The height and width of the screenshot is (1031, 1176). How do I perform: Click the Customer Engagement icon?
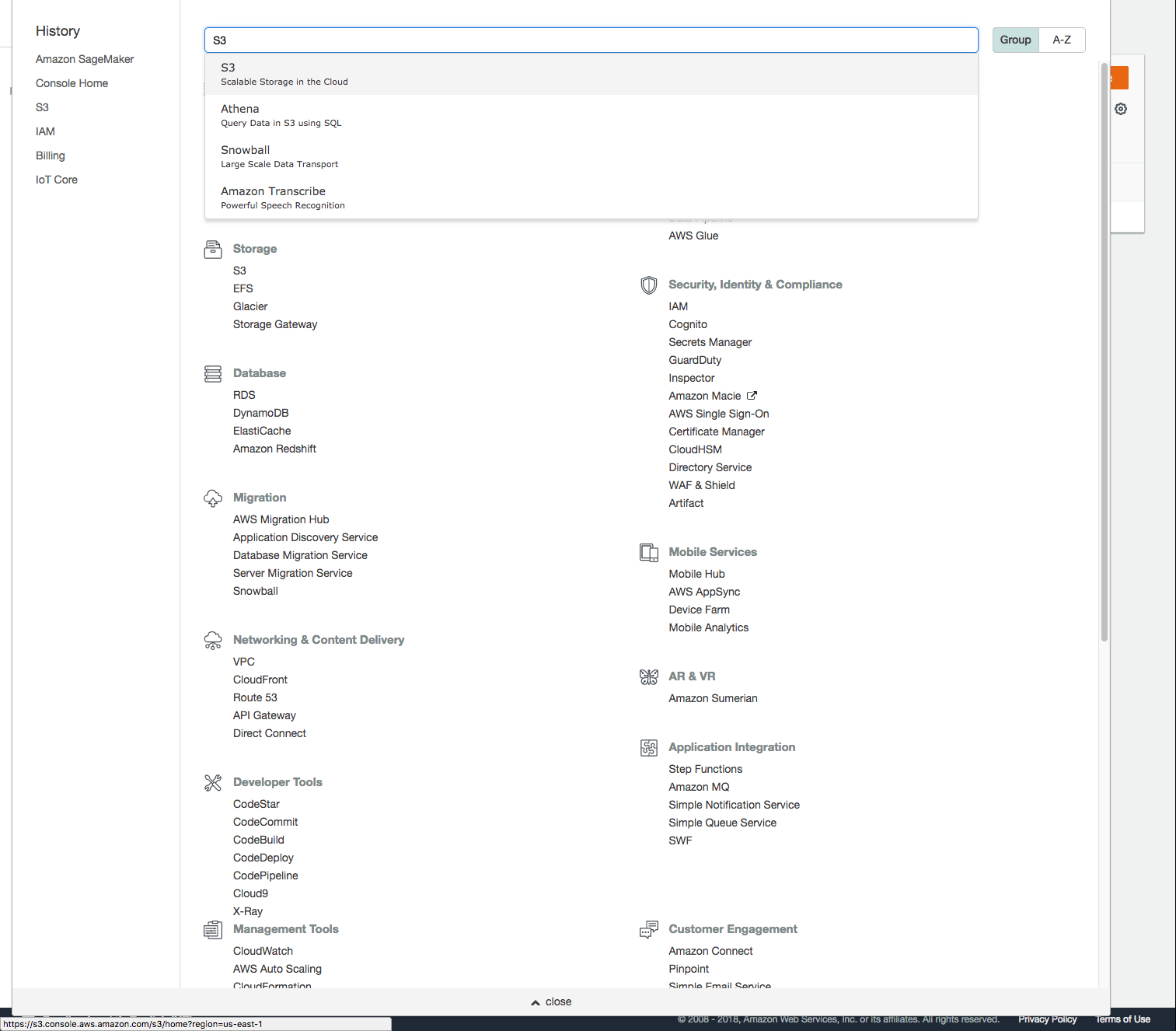[649, 930]
